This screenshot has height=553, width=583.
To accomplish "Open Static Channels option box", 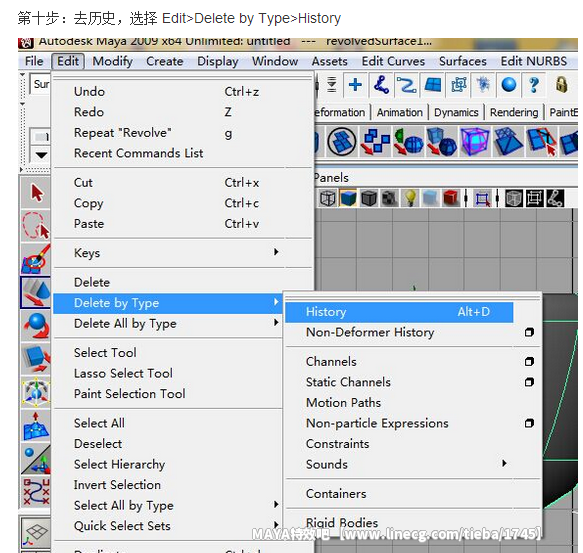I will tap(529, 382).
